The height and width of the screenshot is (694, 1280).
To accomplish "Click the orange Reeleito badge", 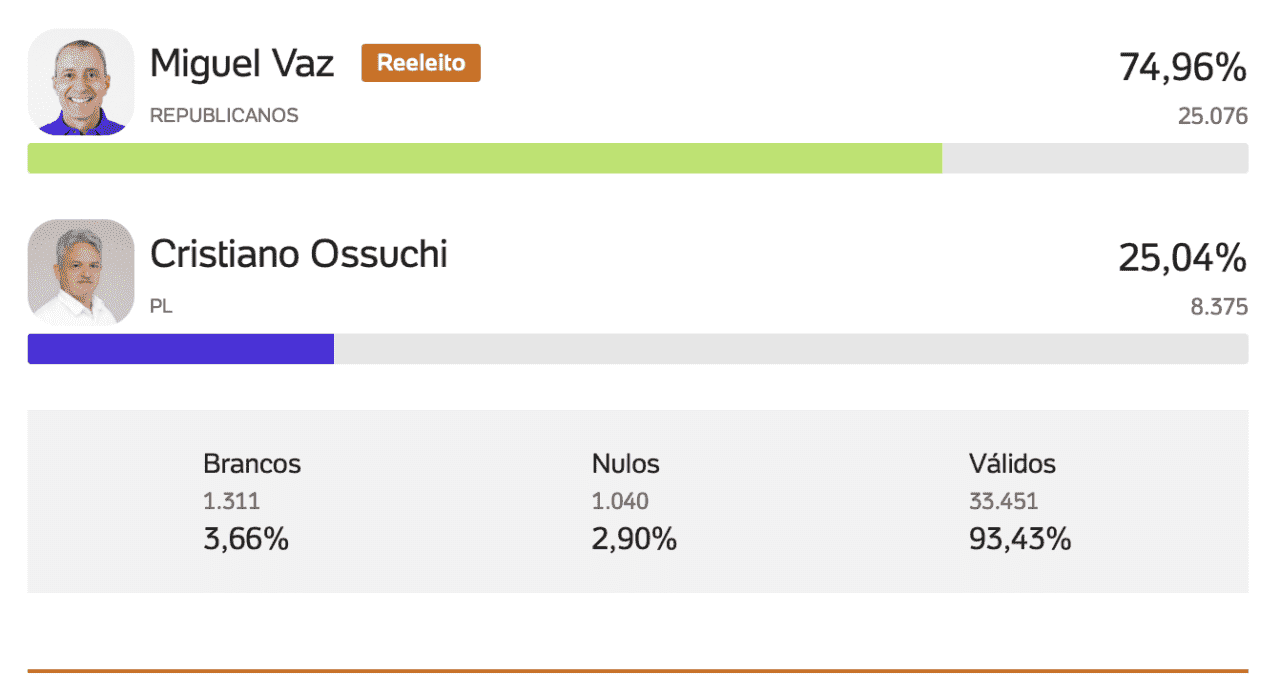I will 421,63.
